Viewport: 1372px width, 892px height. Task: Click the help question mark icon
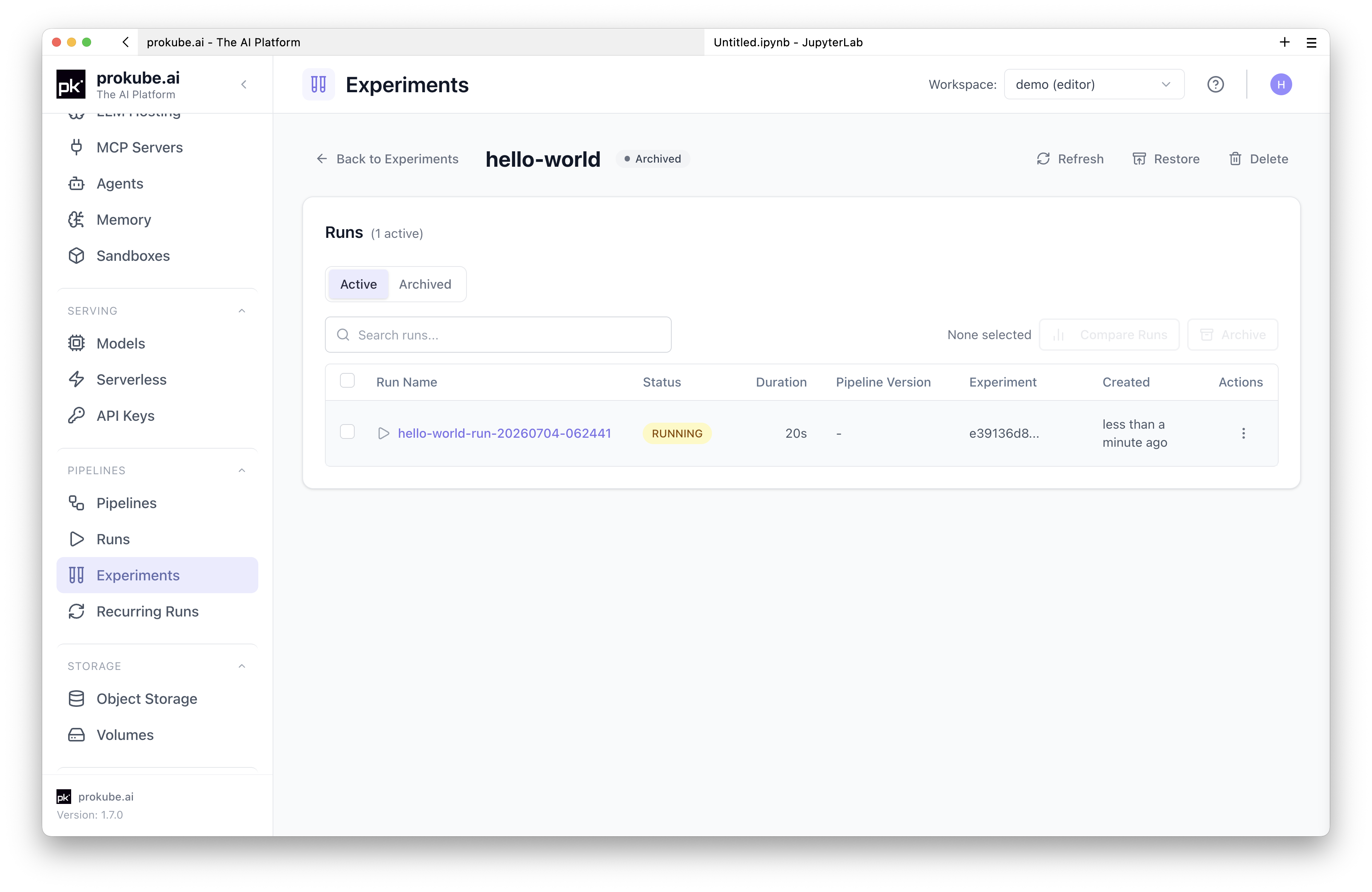pyautogui.click(x=1215, y=85)
